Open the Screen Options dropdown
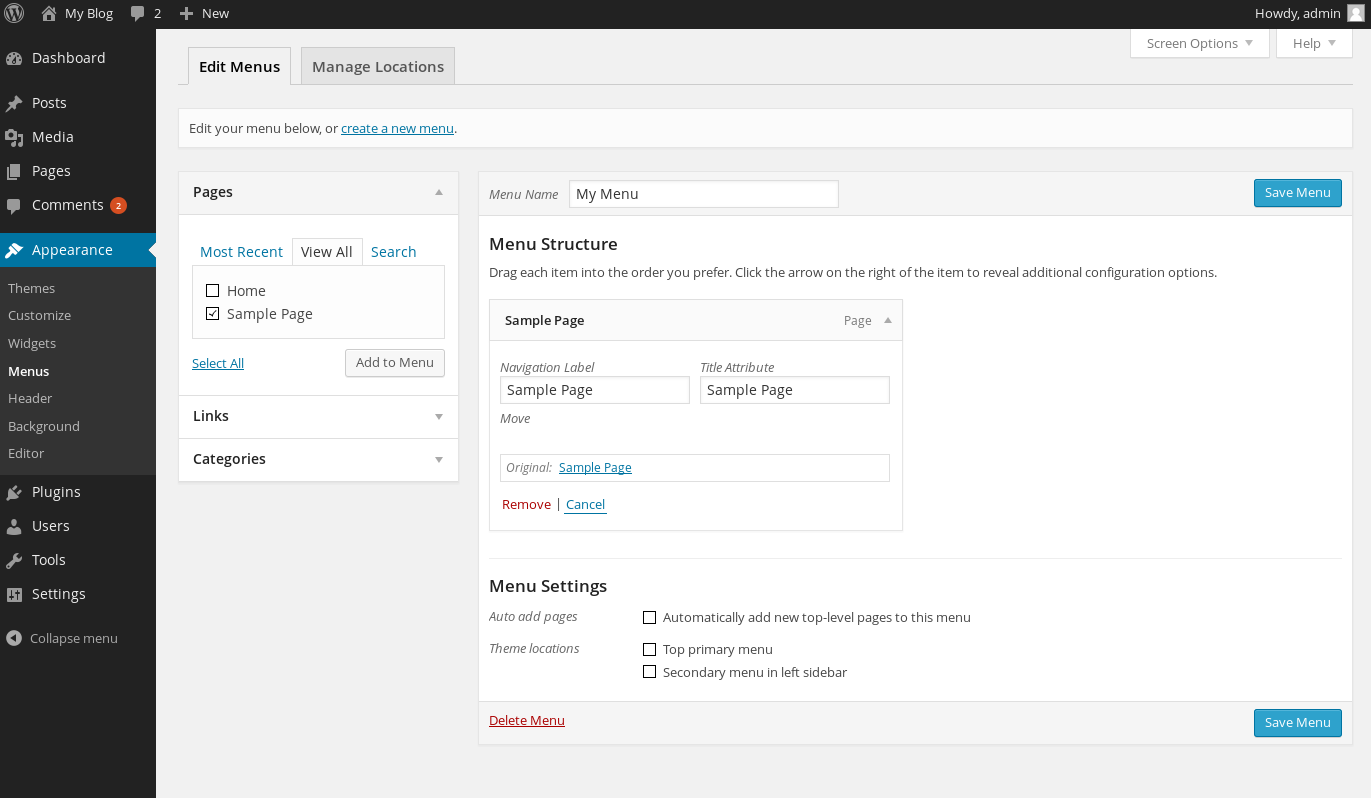This screenshot has height=798, width=1371. 1199,43
